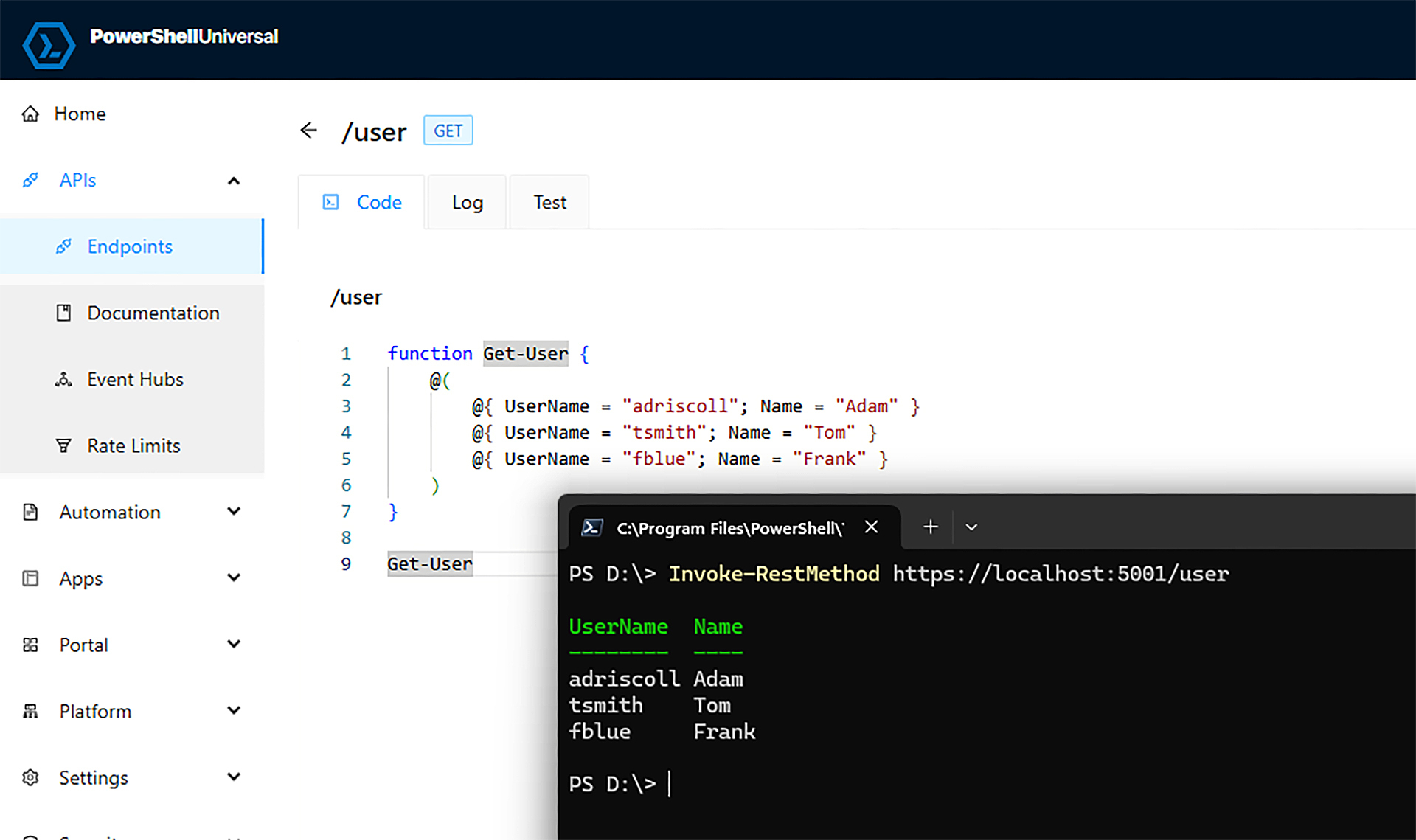This screenshot has height=840, width=1416.
Task: Expand the Automation section
Action: pyautogui.click(x=234, y=511)
